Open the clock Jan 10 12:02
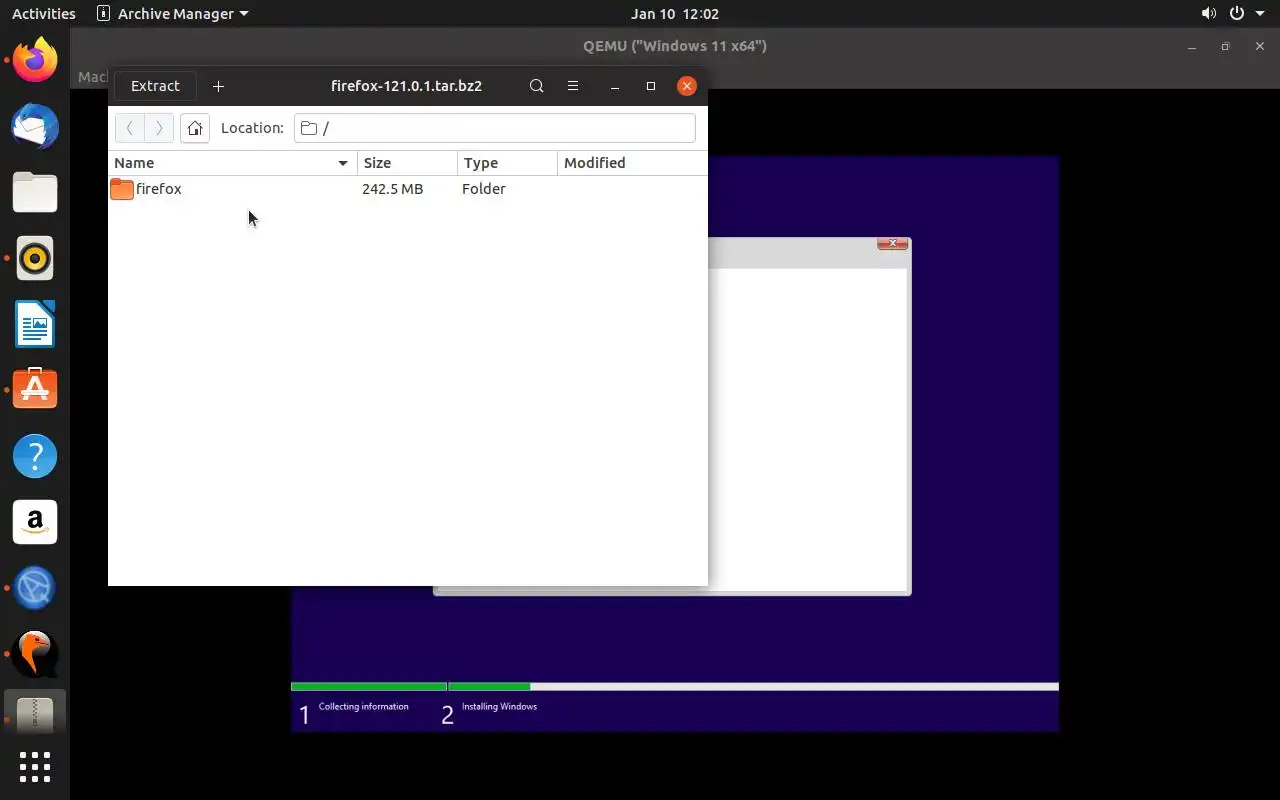 pyautogui.click(x=675, y=14)
